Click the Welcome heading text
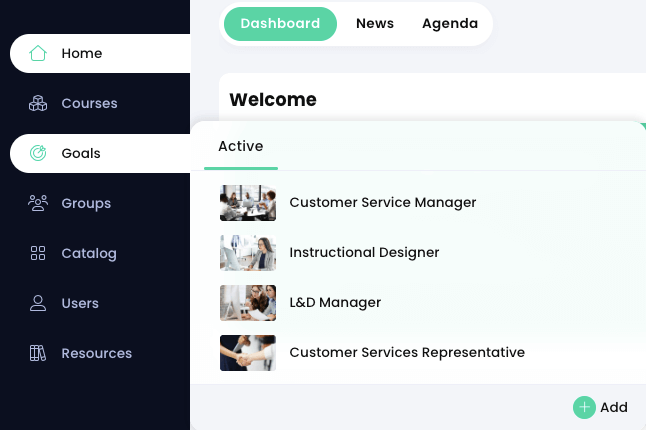The width and height of the screenshot is (646, 430). tap(273, 100)
